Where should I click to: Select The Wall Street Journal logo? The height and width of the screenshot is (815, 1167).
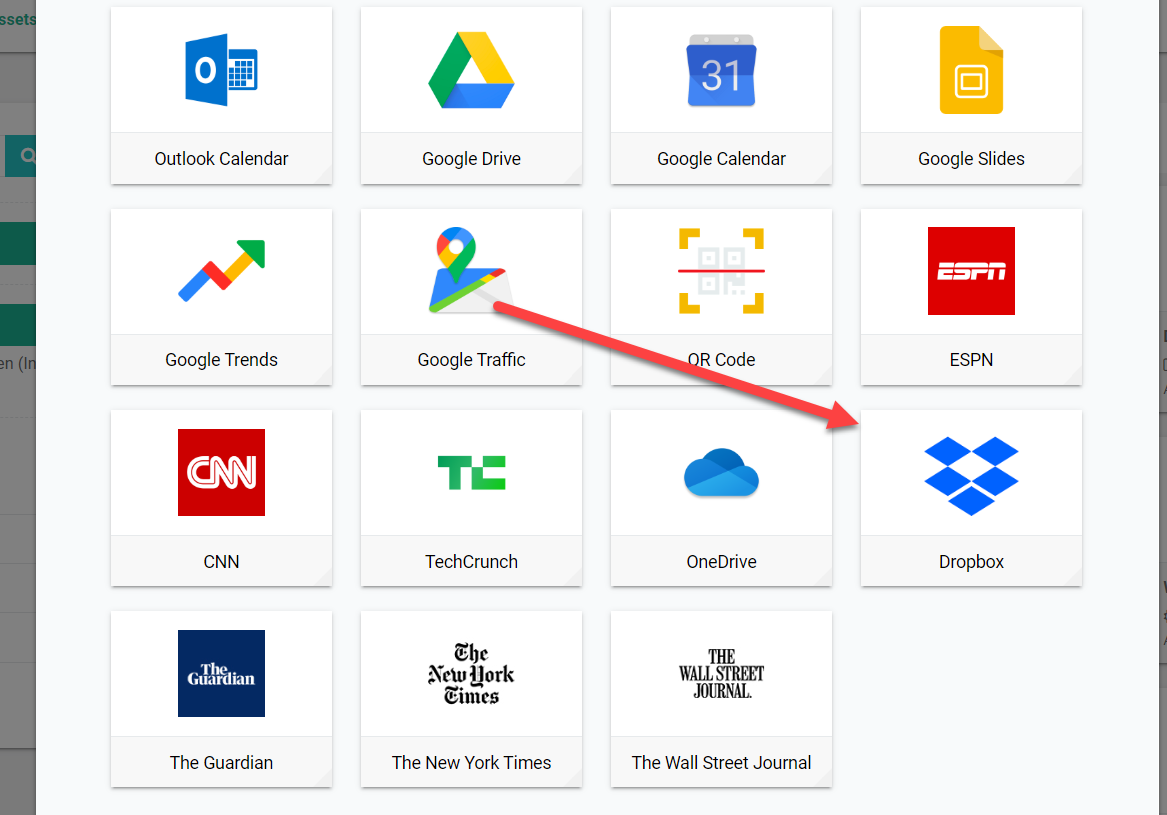721,673
